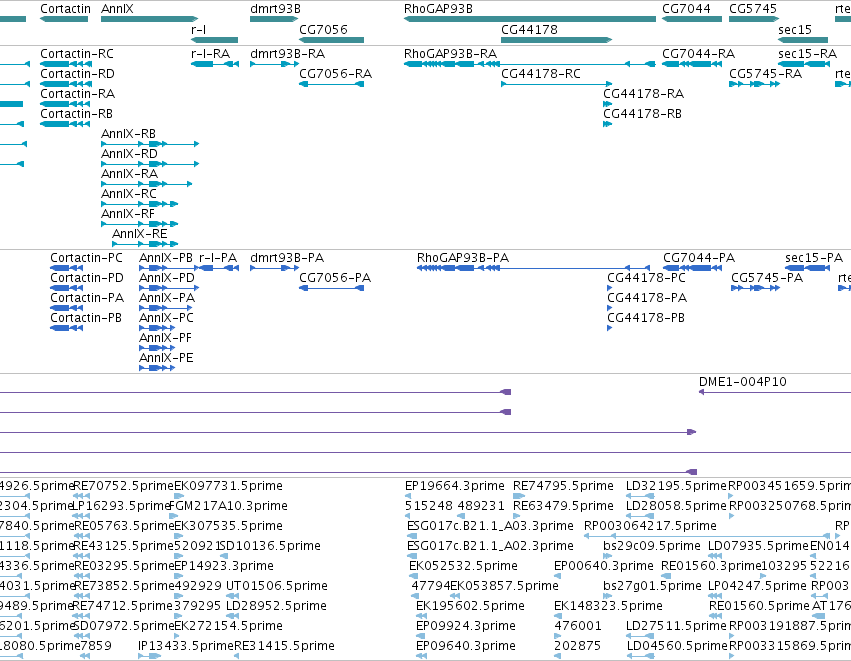Select the Cortactin-PC protein label
Screen dimensions: 851x661
click(x=86, y=258)
